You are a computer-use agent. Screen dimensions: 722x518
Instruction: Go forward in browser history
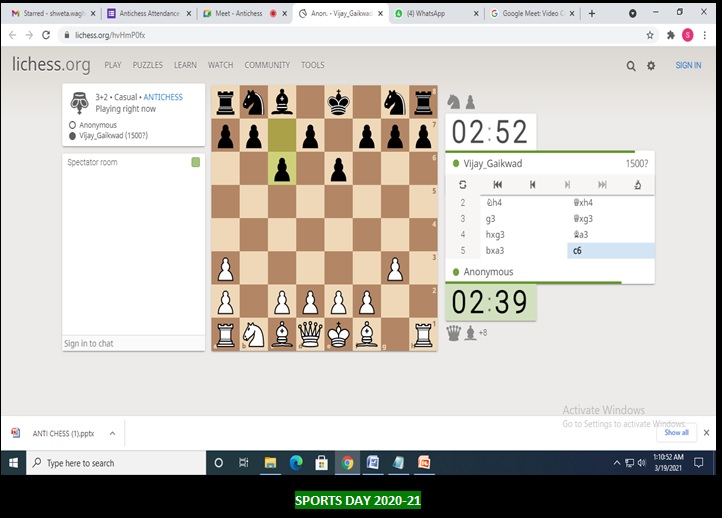pyautogui.click(x=29, y=35)
